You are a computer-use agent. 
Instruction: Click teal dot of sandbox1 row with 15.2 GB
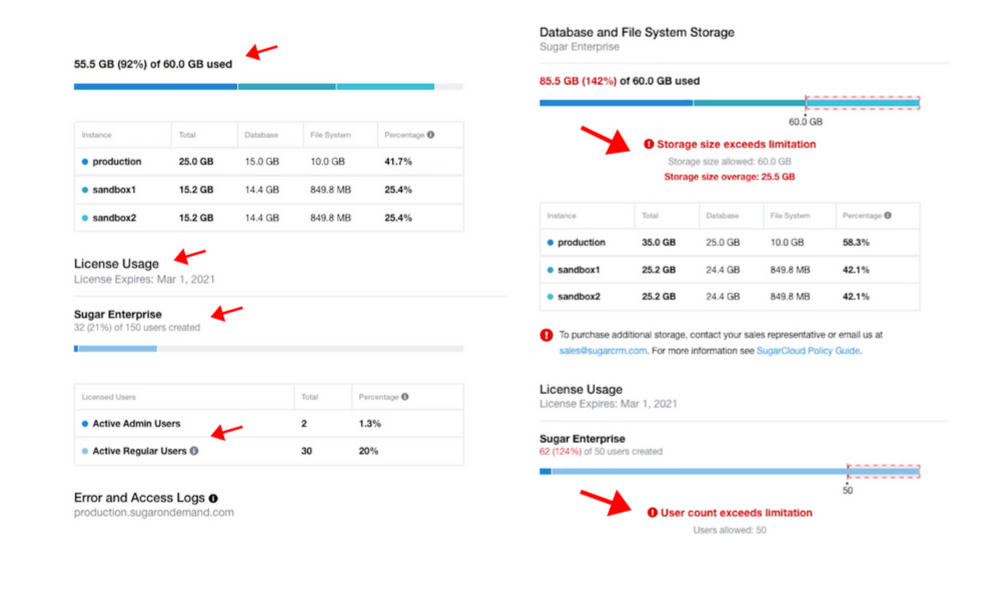click(85, 190)
